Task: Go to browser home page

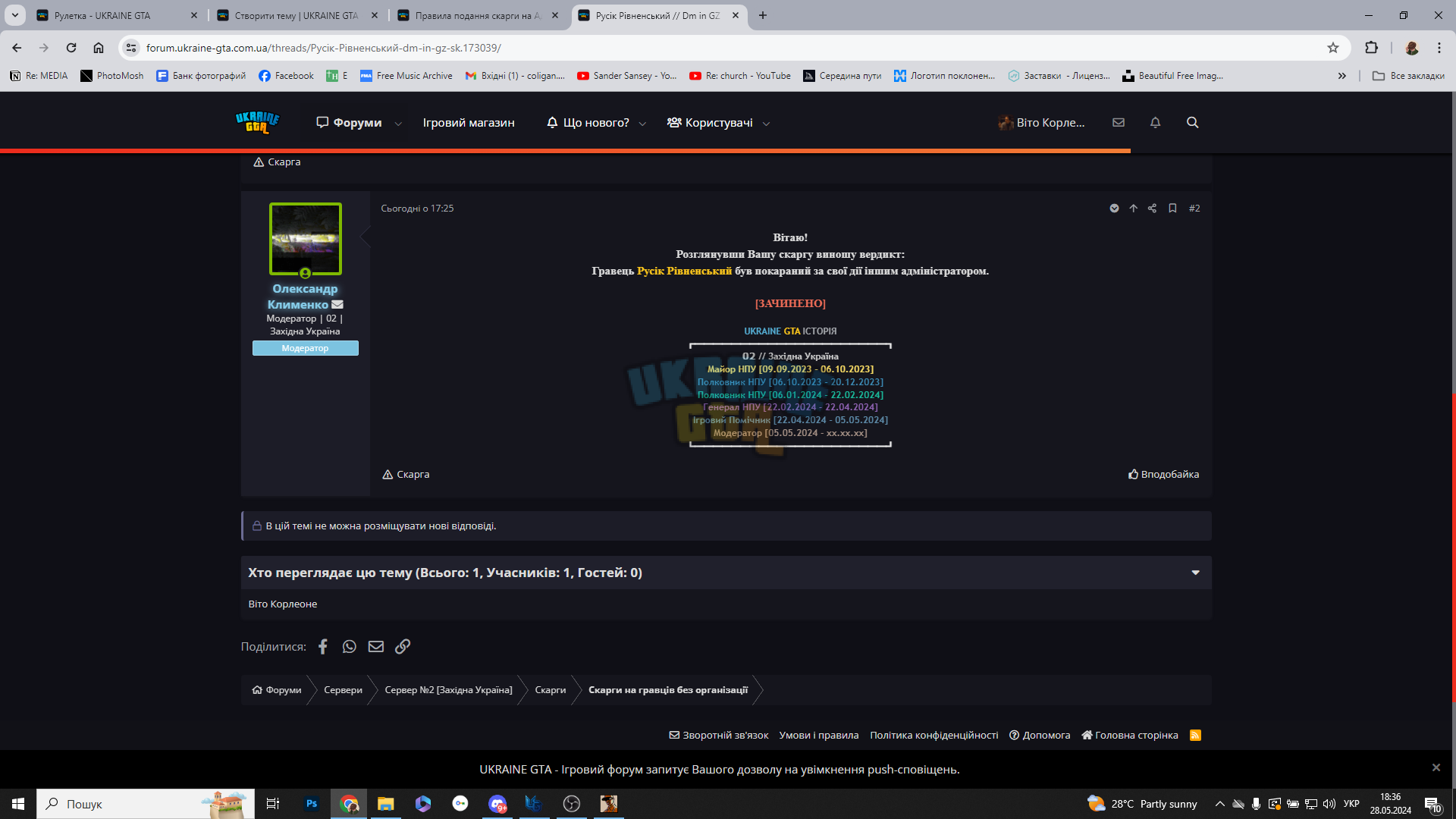Action: 99,48
